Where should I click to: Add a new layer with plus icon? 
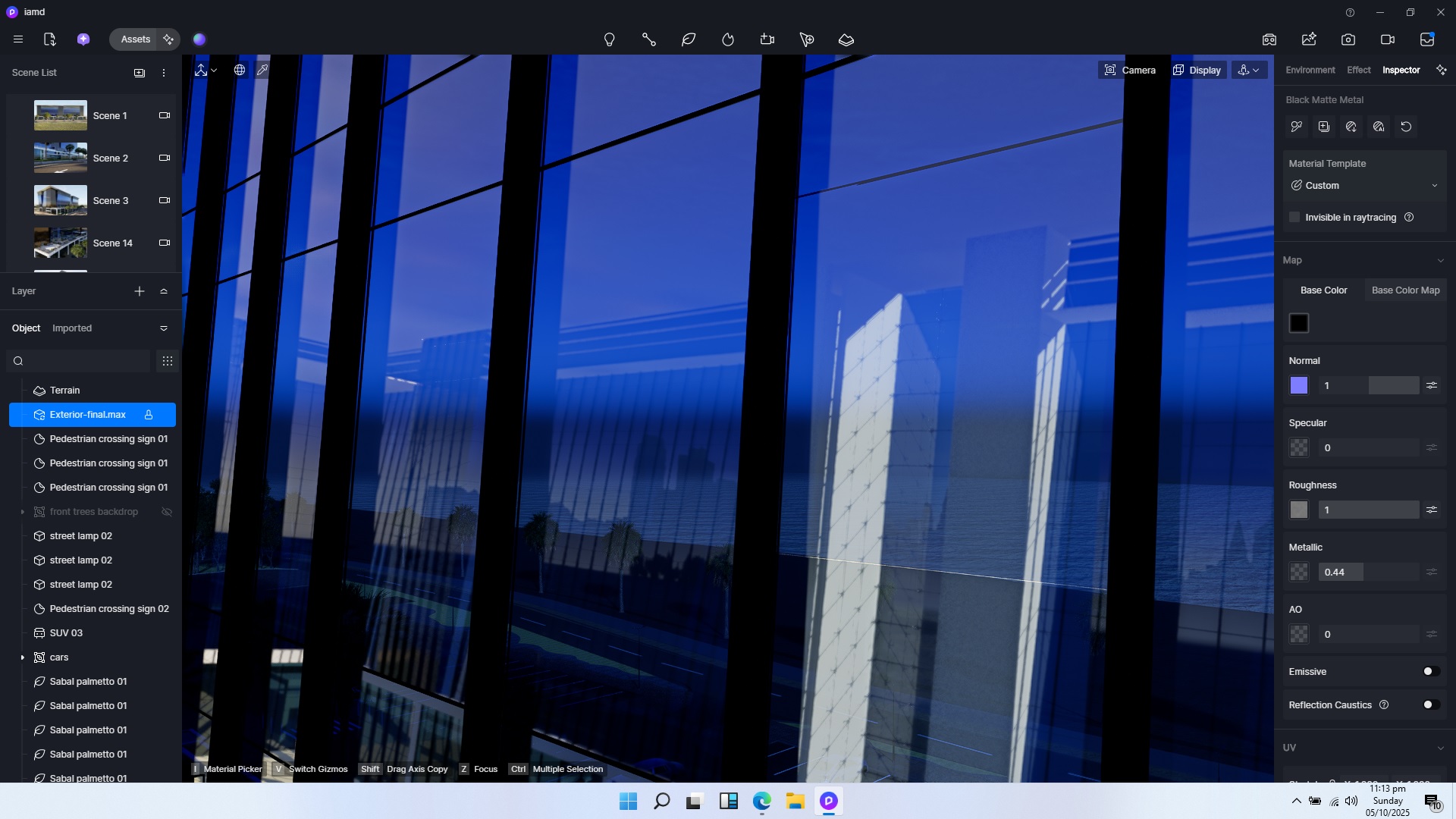tap(140, 291)
